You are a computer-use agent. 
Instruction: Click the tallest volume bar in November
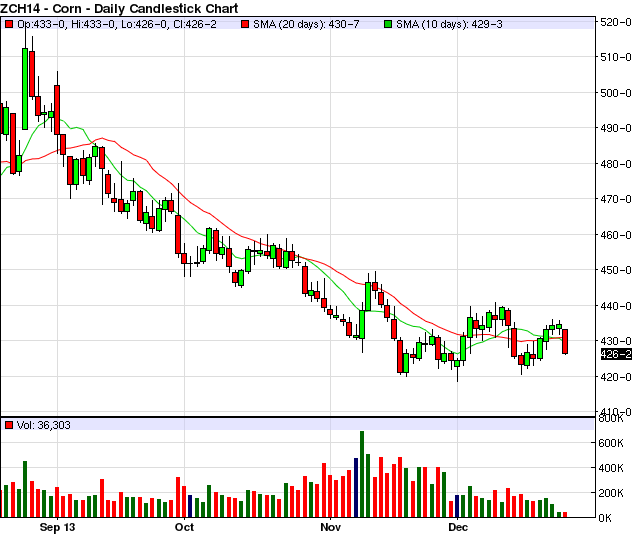[x=362, y=474]
